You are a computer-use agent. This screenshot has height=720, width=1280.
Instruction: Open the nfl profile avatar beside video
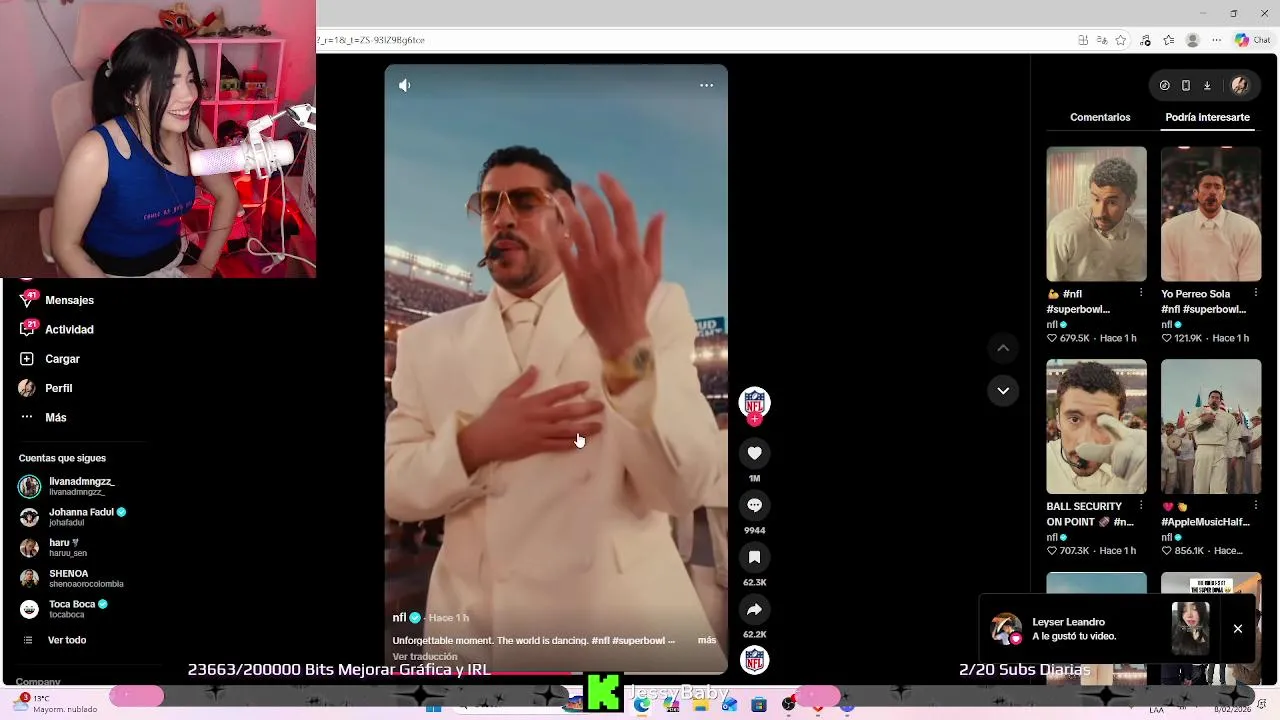click(x=754, y=402)
